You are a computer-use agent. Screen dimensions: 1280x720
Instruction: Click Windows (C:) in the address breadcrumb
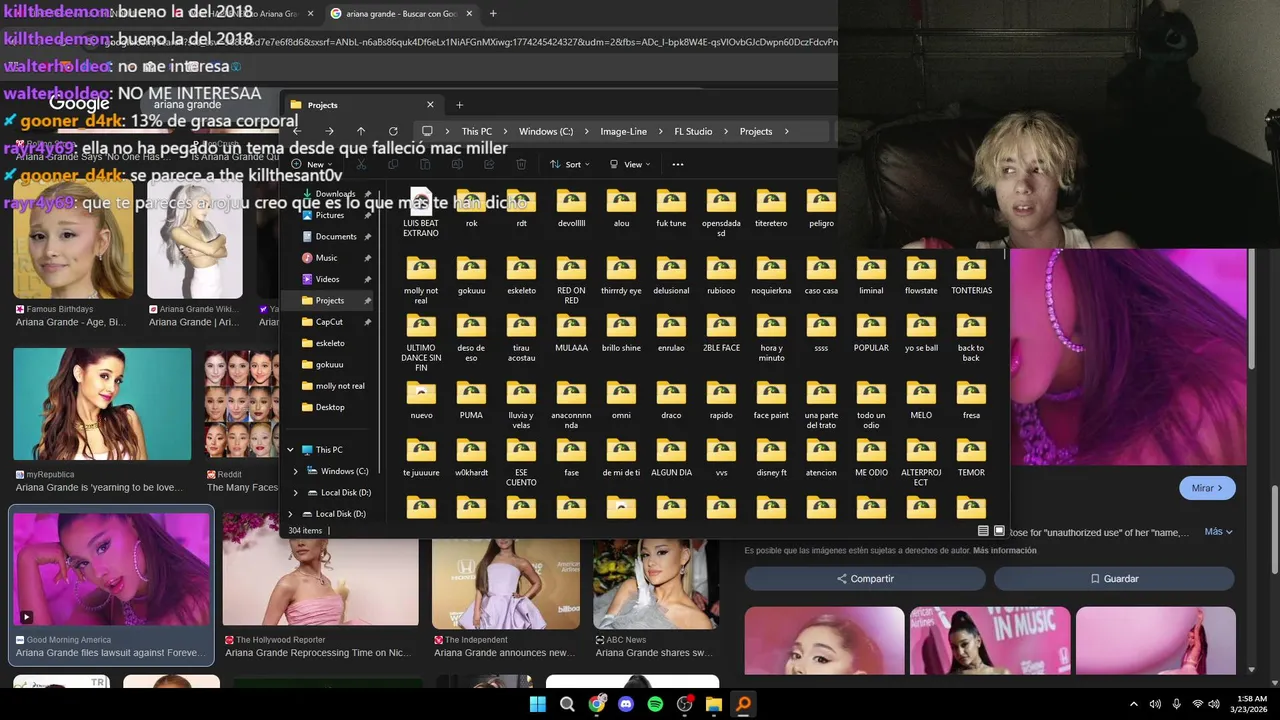tap(546, 131)
